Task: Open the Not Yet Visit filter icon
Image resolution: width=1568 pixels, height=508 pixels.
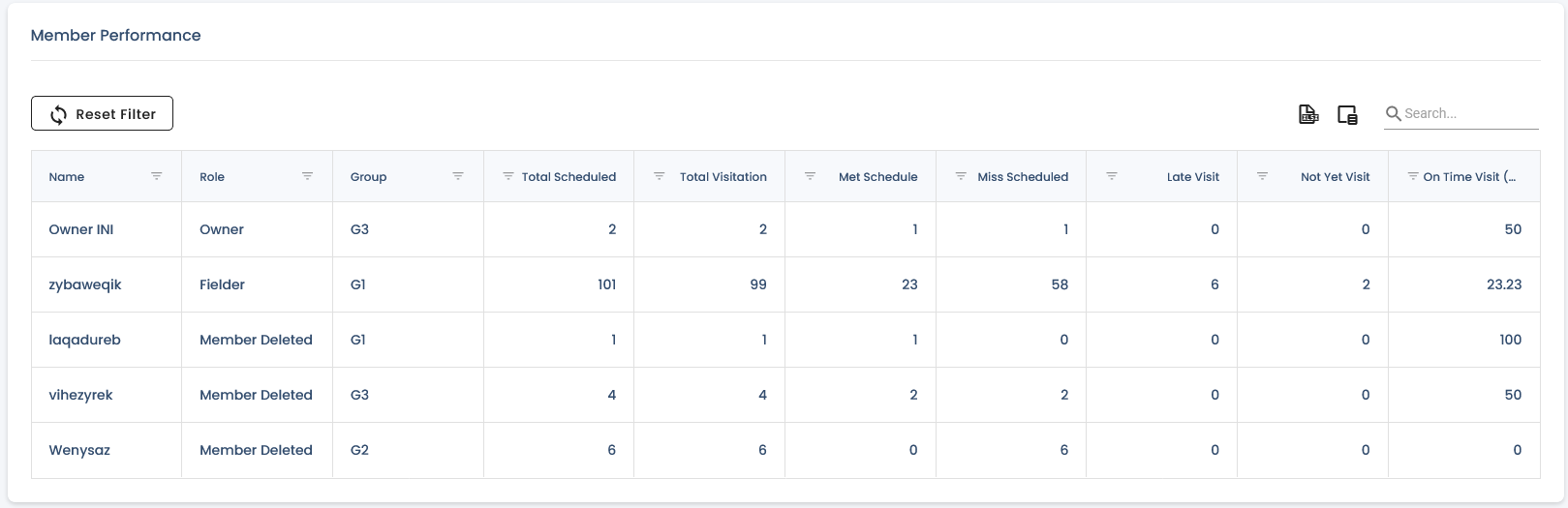Action: pos(1262,176)
